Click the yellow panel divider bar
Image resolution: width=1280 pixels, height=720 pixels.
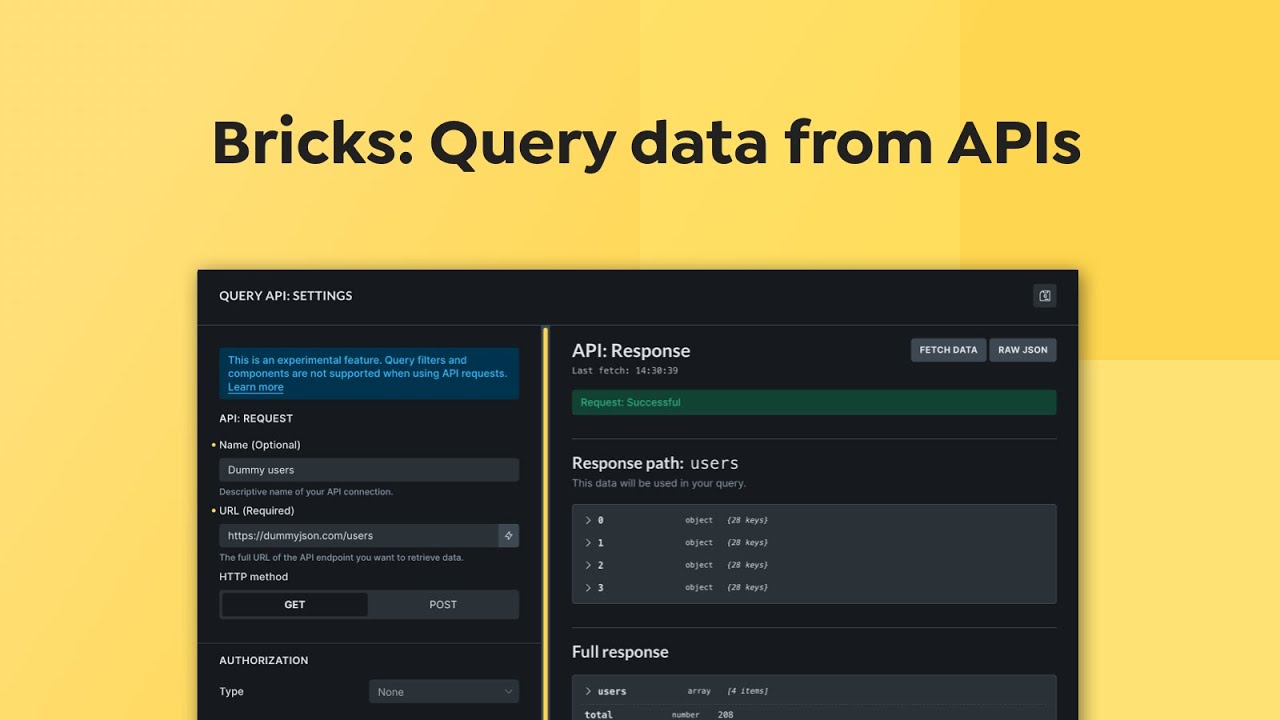(x=545, y=520)
